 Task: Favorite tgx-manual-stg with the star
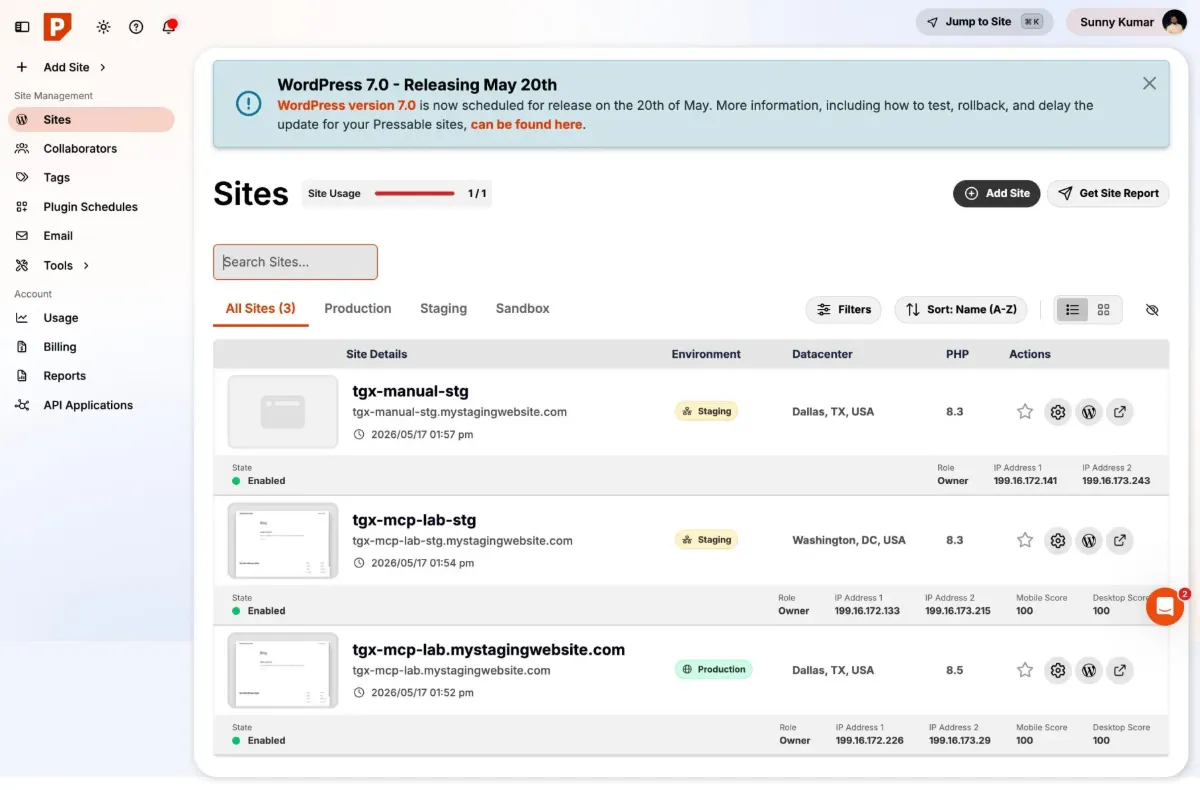click(1025, 411)
